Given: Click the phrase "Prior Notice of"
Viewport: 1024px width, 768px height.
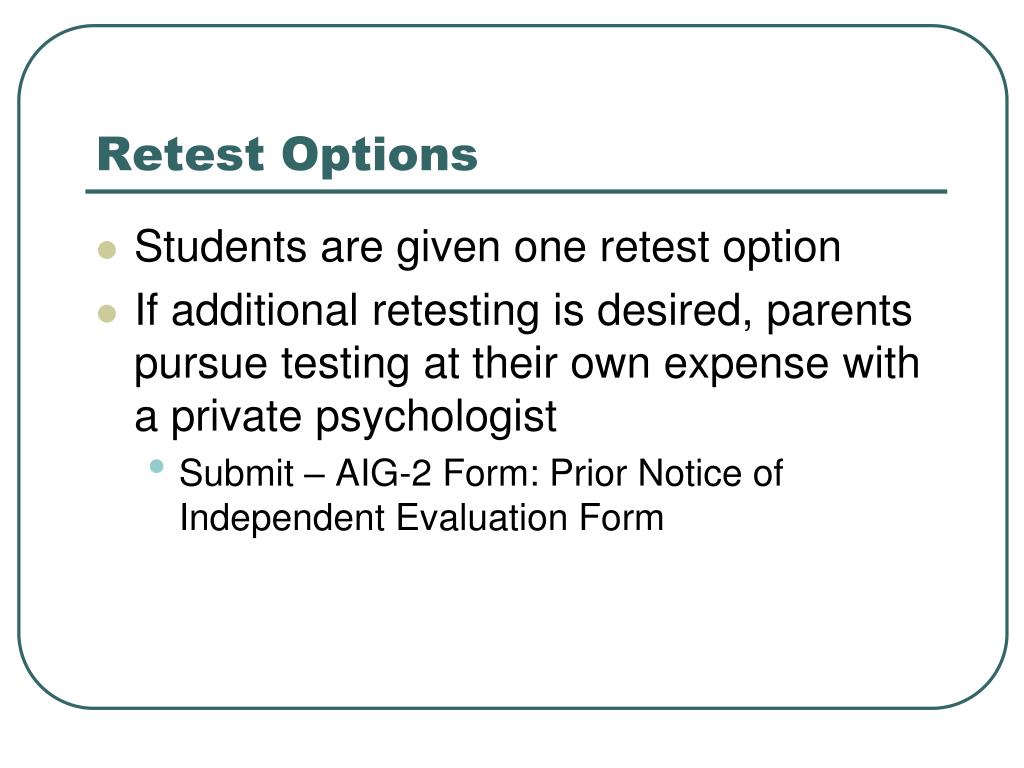Looking at the screenshot, I should coord(667,473).
